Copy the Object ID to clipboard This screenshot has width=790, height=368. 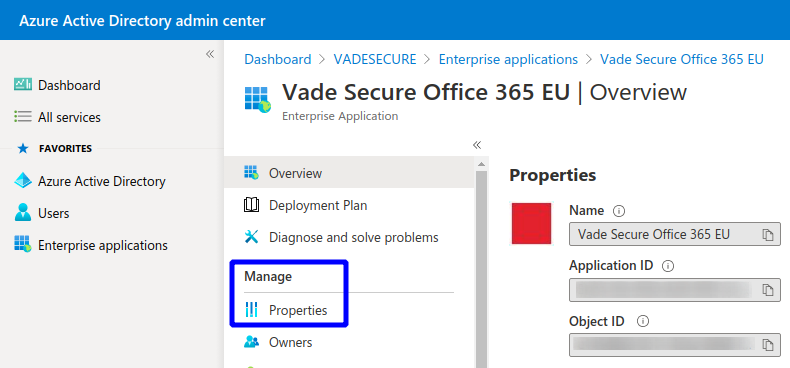[x=767, y=345]
